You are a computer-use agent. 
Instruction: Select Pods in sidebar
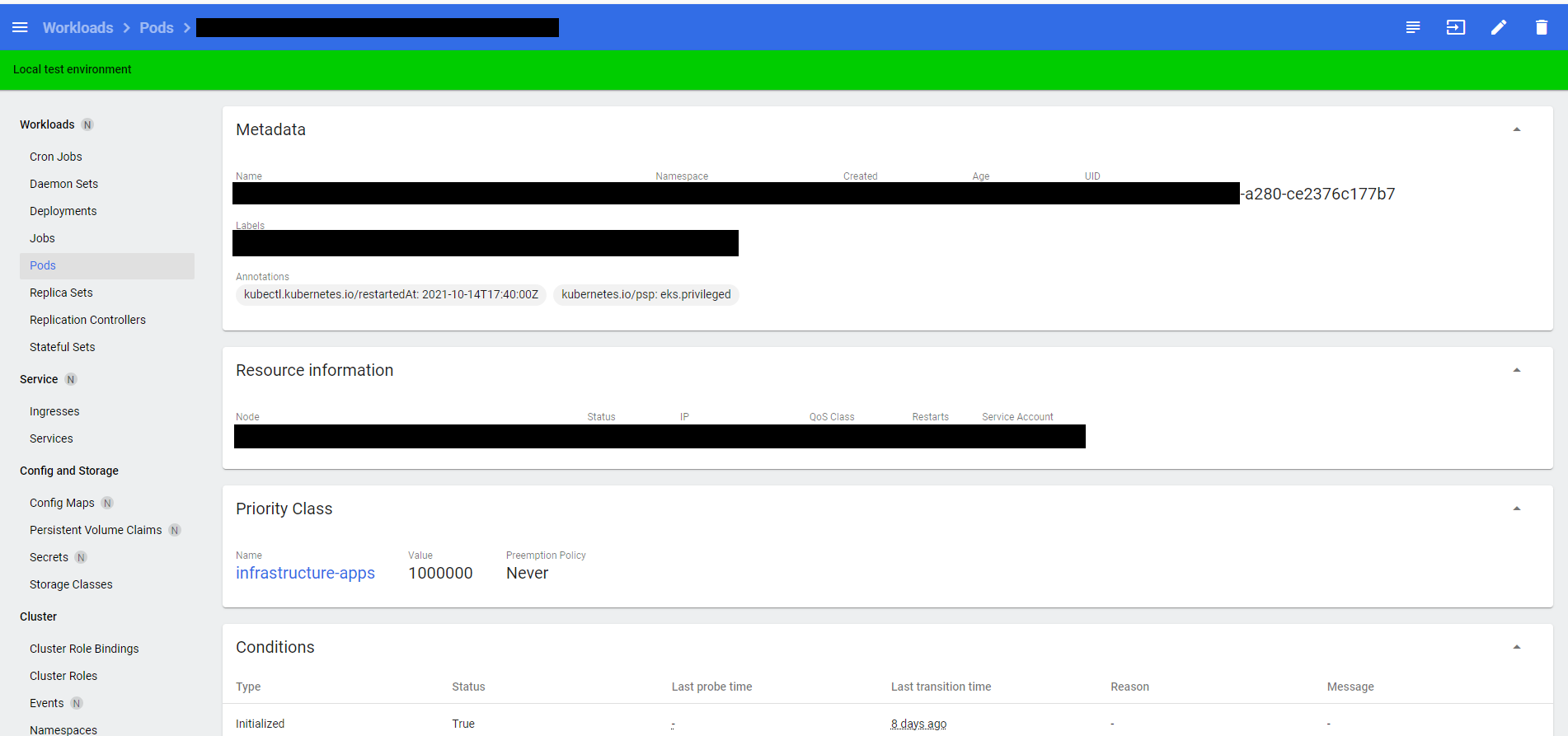pos(107,265)
